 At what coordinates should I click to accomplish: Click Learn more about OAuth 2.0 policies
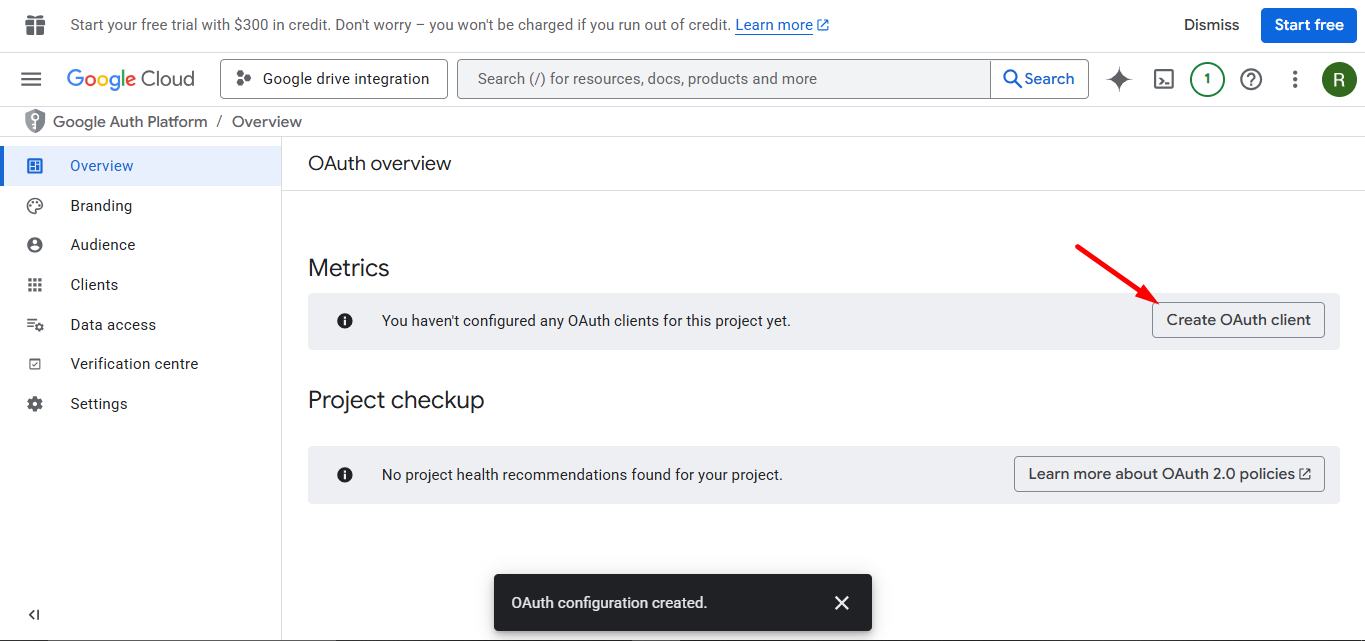(x=1168, y=473)
